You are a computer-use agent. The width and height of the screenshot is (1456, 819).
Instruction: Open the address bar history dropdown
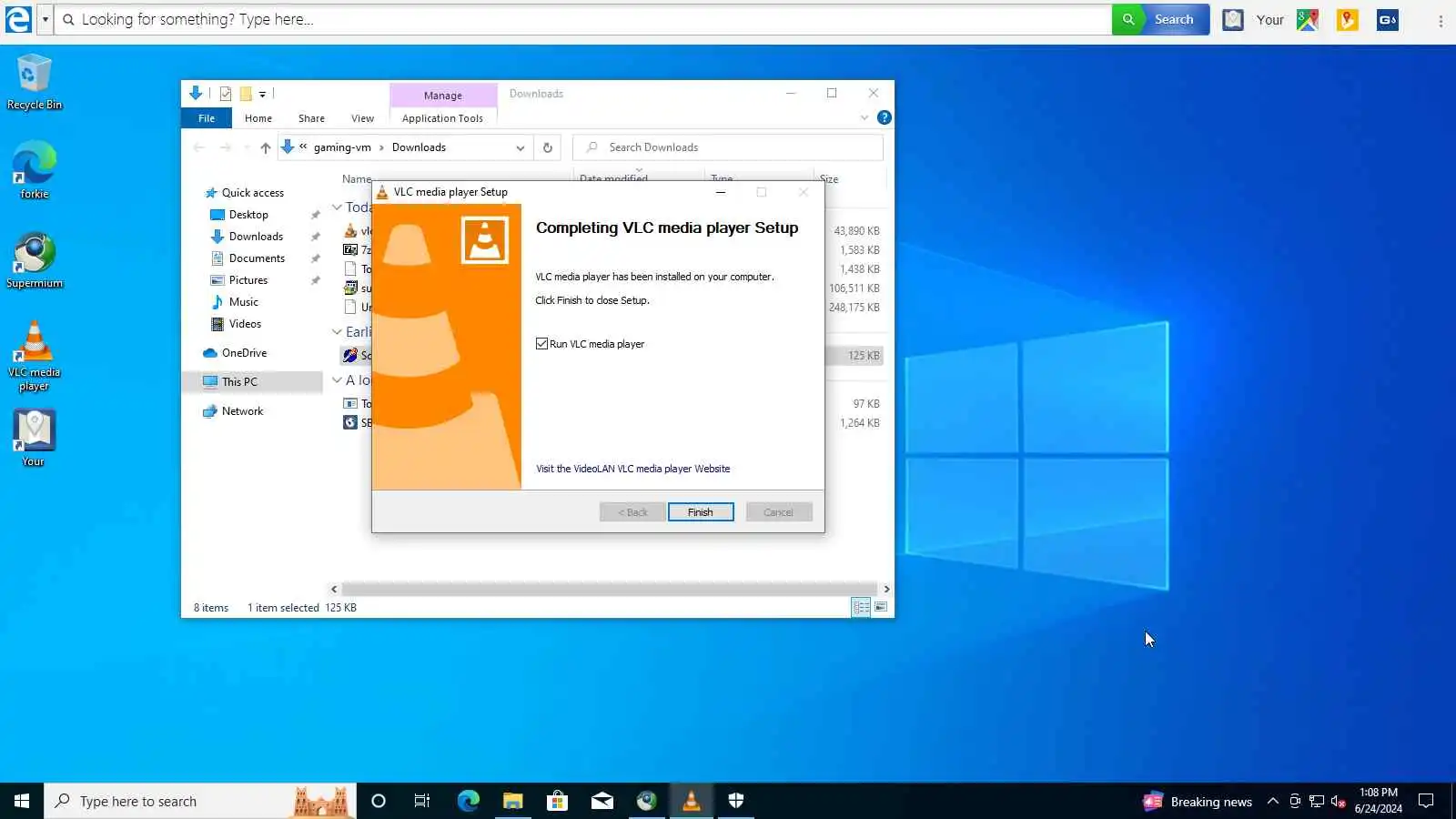pos(520,147)
